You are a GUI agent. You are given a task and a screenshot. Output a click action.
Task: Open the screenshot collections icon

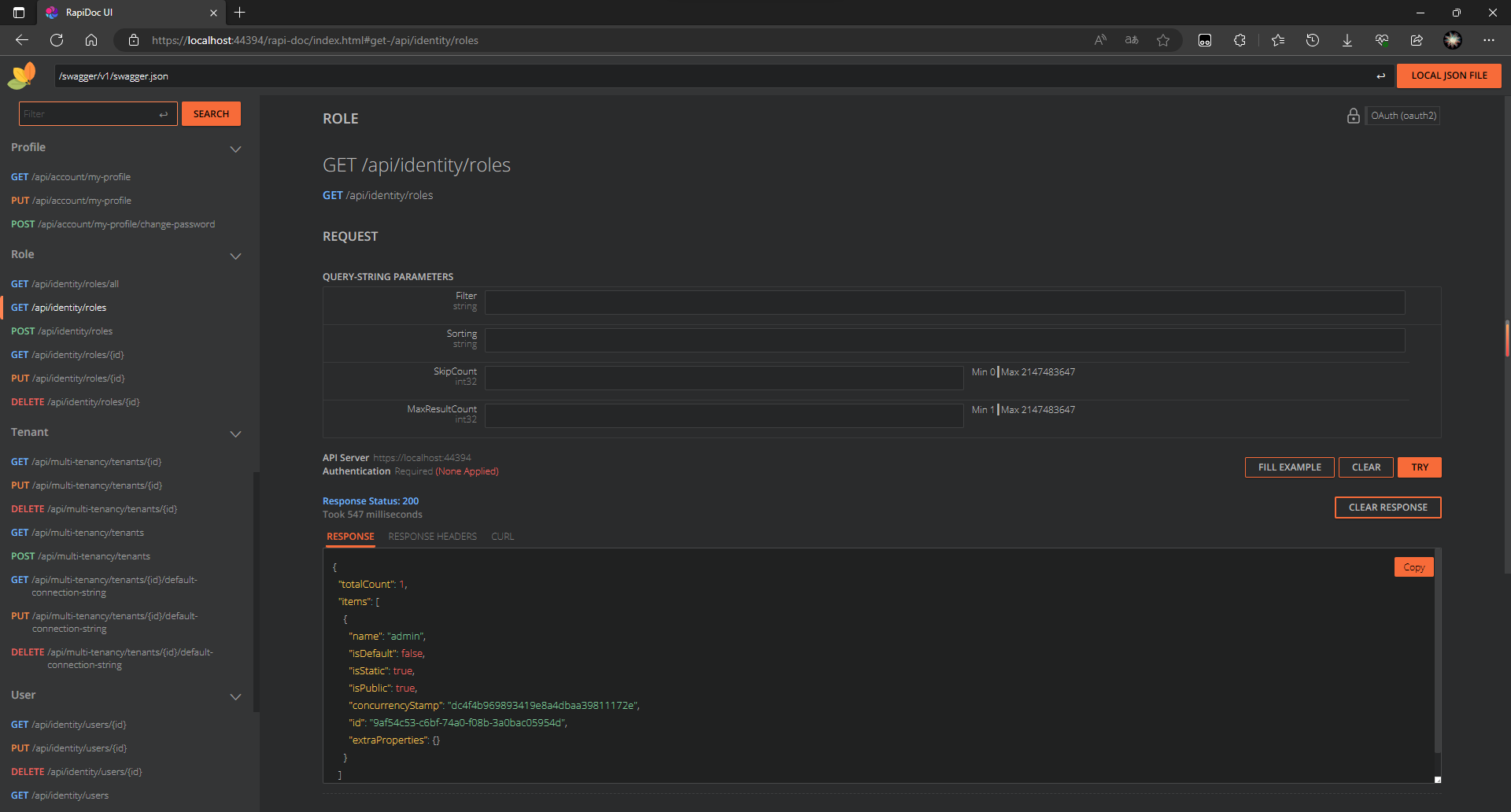pyautogui.click(x=1205, y=40)
